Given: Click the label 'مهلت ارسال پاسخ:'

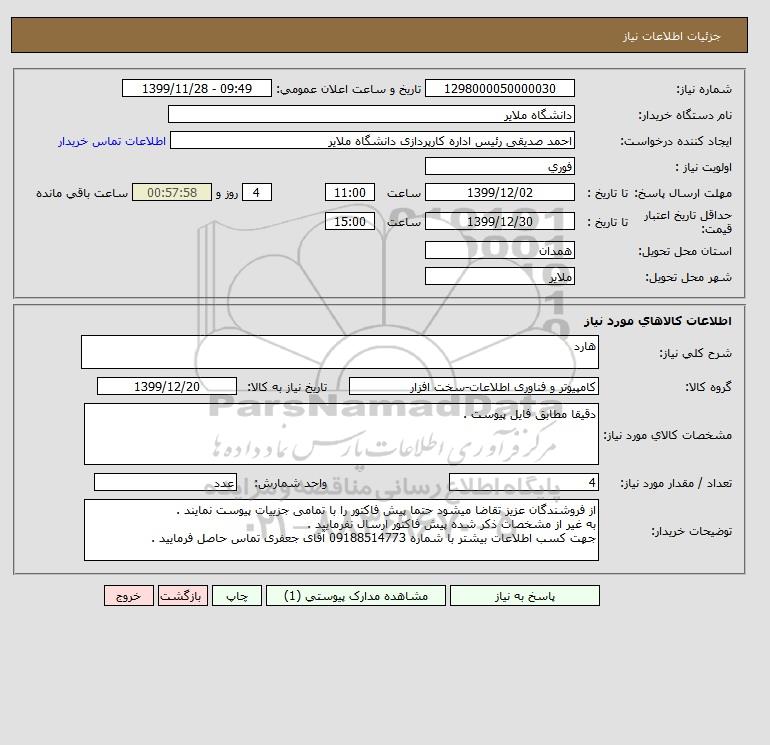Looking at the screenshot, I should (683, 193).
